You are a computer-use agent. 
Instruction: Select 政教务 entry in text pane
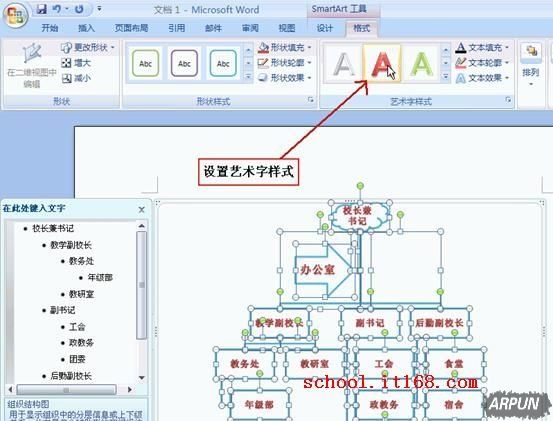81,343
